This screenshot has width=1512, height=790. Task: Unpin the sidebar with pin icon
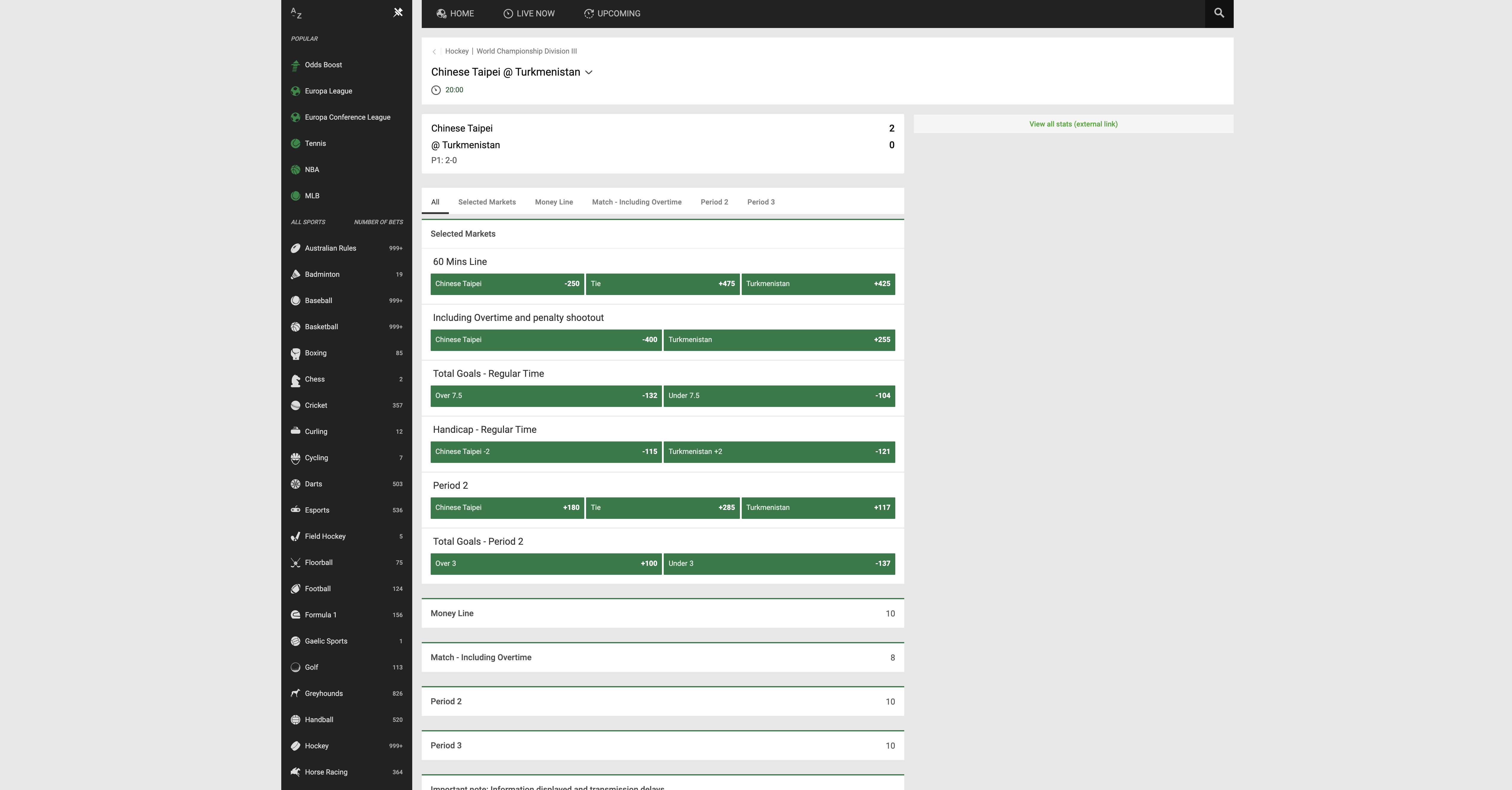tap(398, 12)
